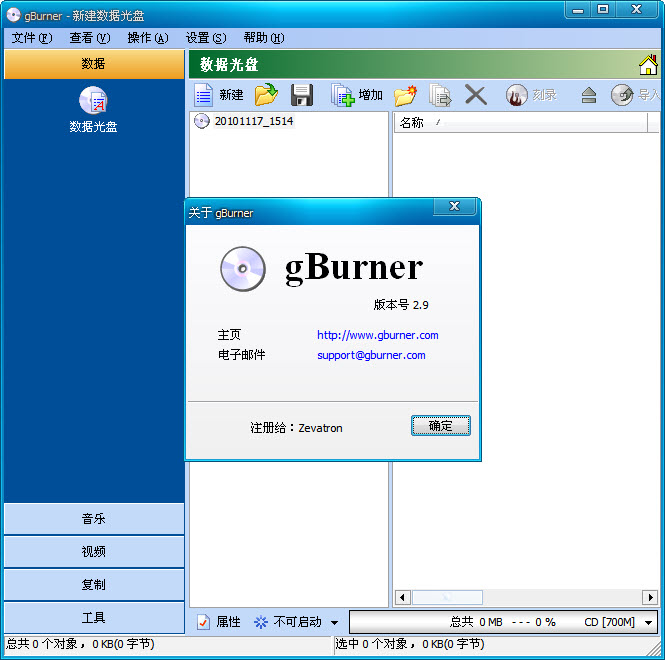The height and width of the screenshot is (660, 665).
Task: Click the New (新建) compilation icon
Action: coord(204,94)
